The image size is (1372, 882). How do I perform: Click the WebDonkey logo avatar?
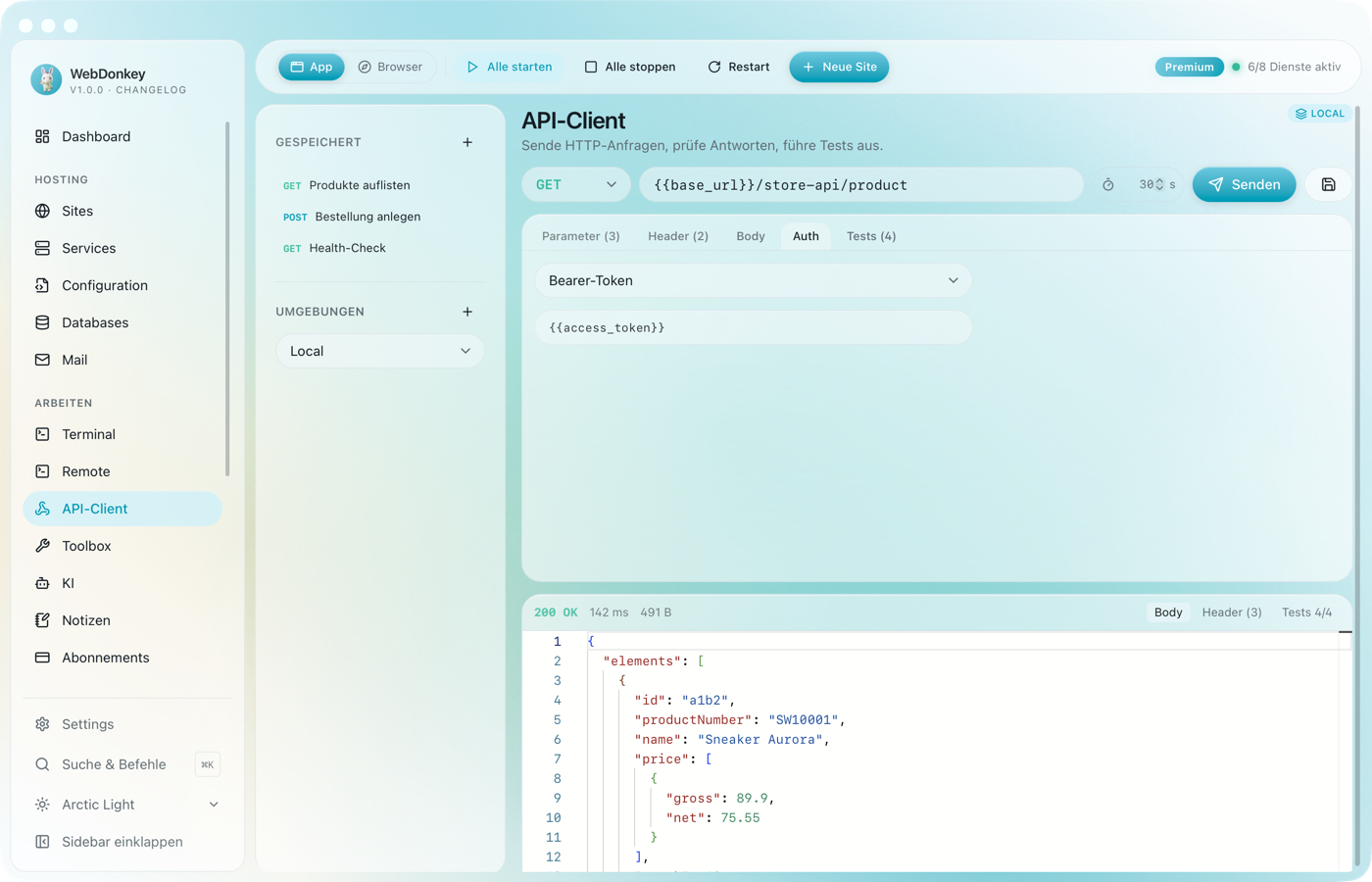click(46, 79)
